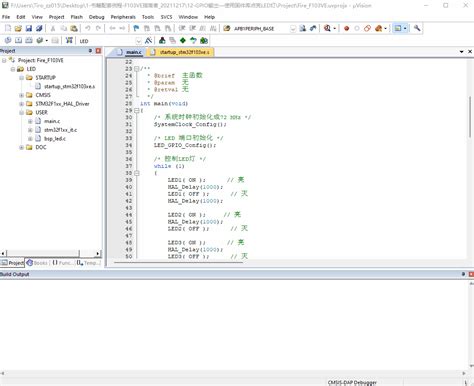Click the Find icon next to the search box

[x=303, y=28]
